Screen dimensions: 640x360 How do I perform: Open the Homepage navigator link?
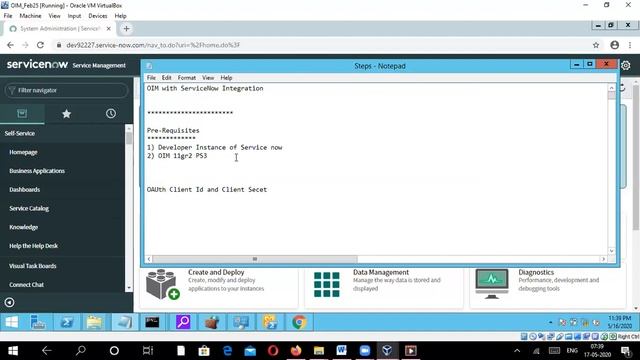point(23,152)
